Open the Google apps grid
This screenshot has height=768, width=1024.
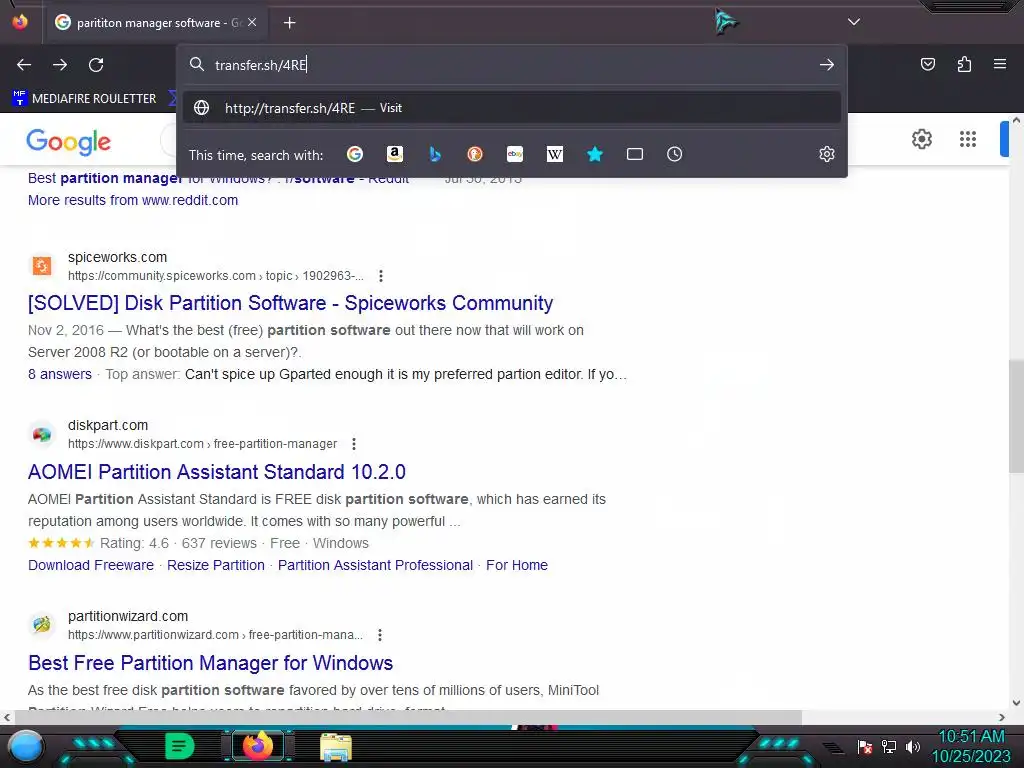coord(968,139)
